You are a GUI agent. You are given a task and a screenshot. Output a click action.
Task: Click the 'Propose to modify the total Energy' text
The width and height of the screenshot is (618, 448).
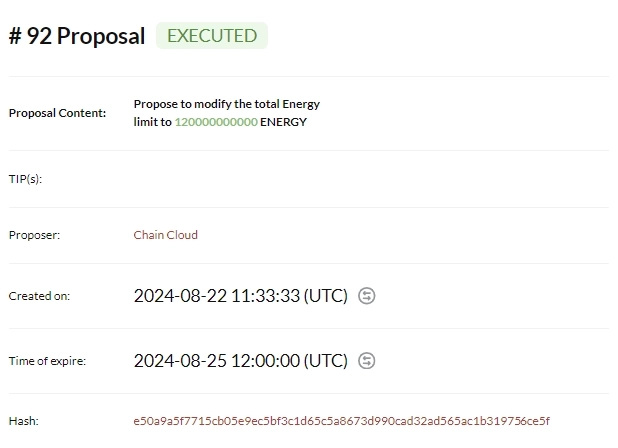pos(227,104)
